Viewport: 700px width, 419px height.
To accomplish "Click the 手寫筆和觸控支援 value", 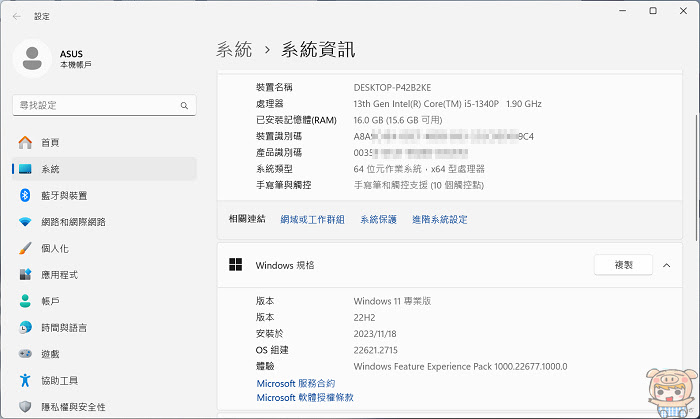I will (x=419, y=185).
